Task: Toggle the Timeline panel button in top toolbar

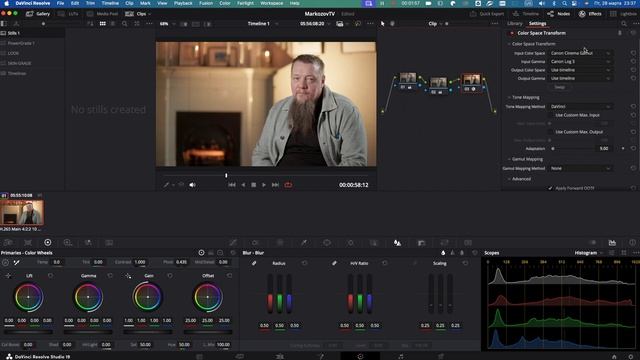Action: 526,14
